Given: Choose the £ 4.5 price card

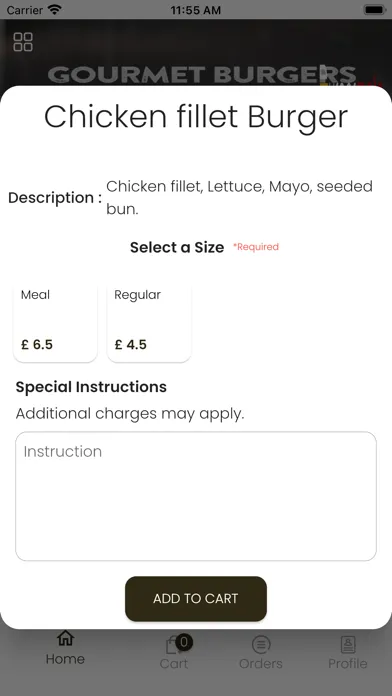Looking at the screenshot, I should (149, 324).
